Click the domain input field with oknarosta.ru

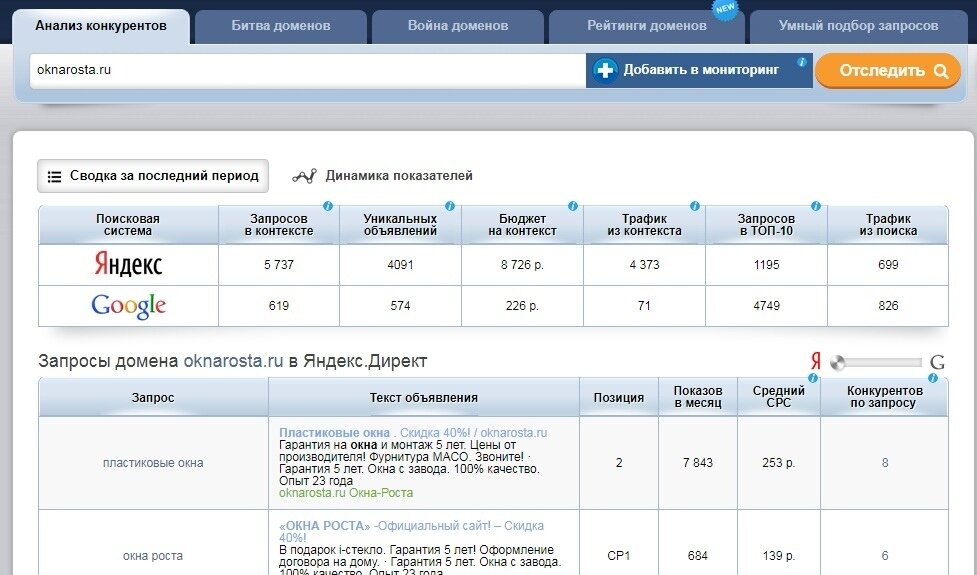308,70
